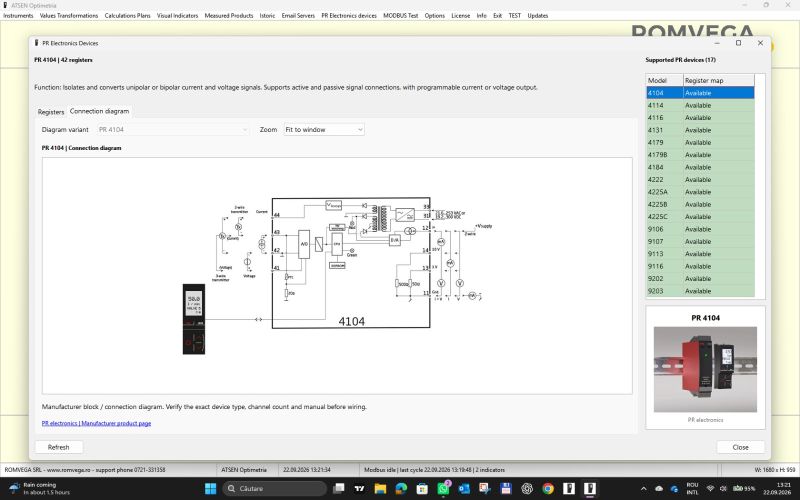Open the Istoric menu
Viewport: 800px width, 500px height.
point(267,16)
